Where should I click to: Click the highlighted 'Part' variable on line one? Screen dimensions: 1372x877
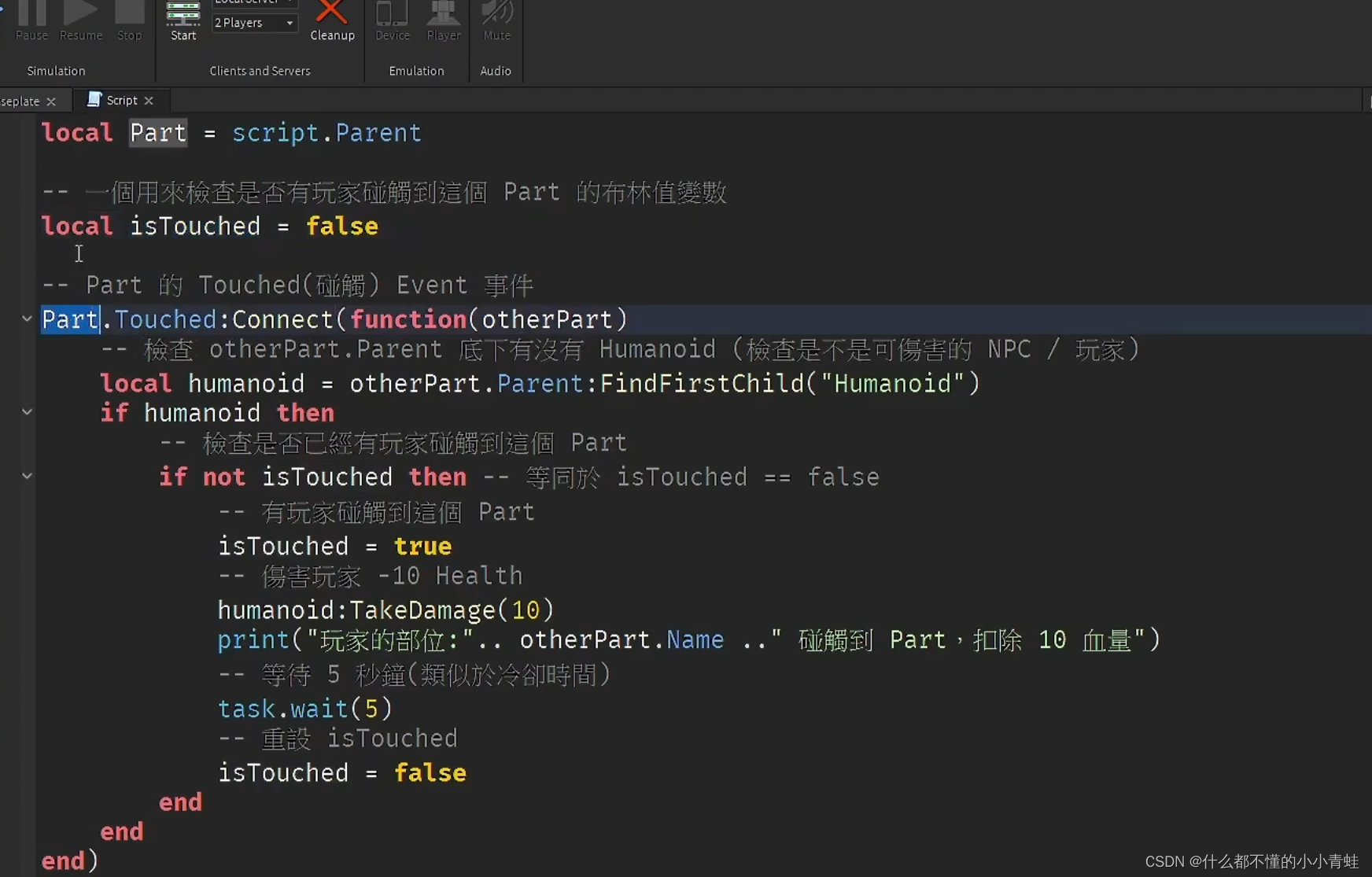point(158,133)
